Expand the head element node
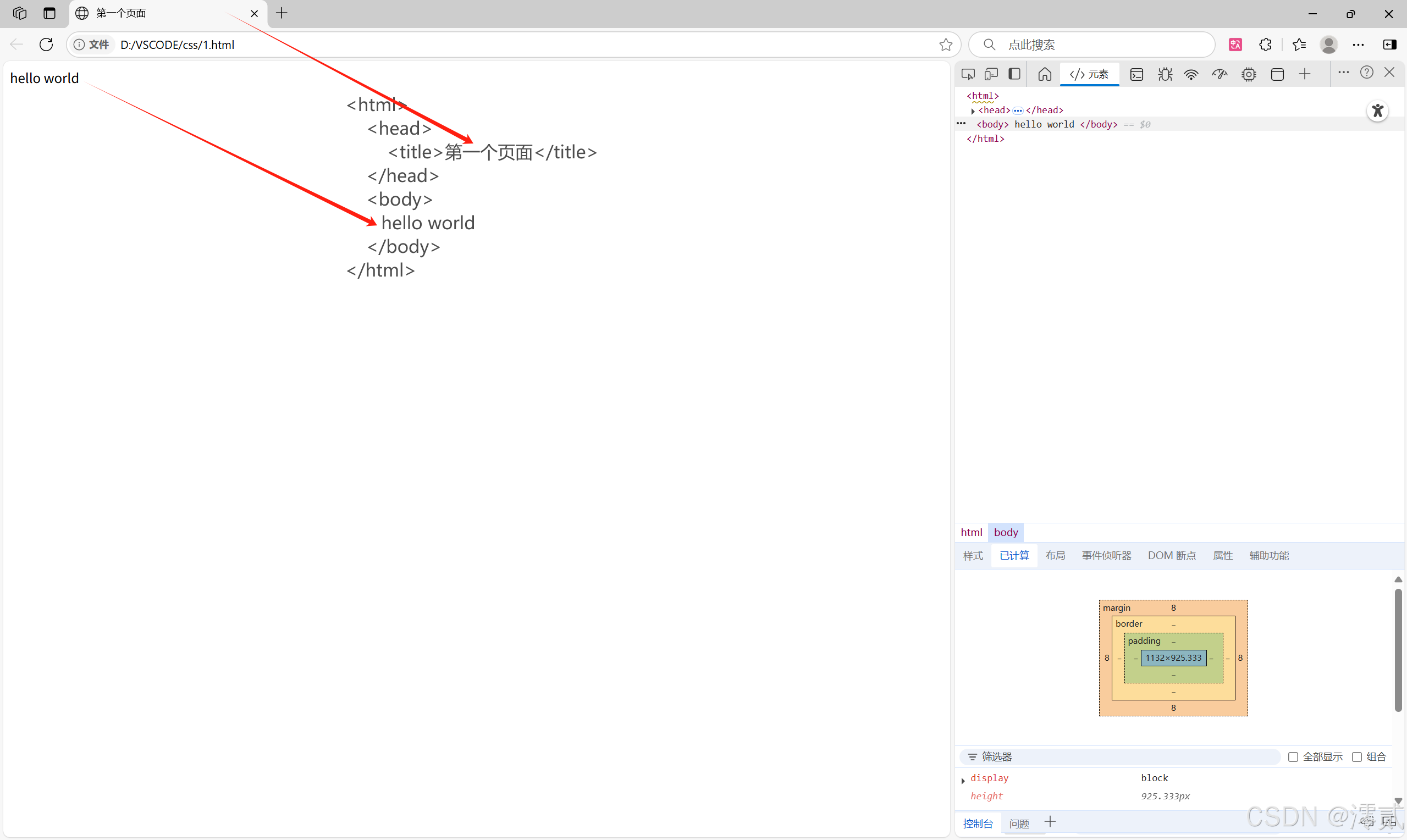This screenshot has width=1407, height=840. coord(973,110)
